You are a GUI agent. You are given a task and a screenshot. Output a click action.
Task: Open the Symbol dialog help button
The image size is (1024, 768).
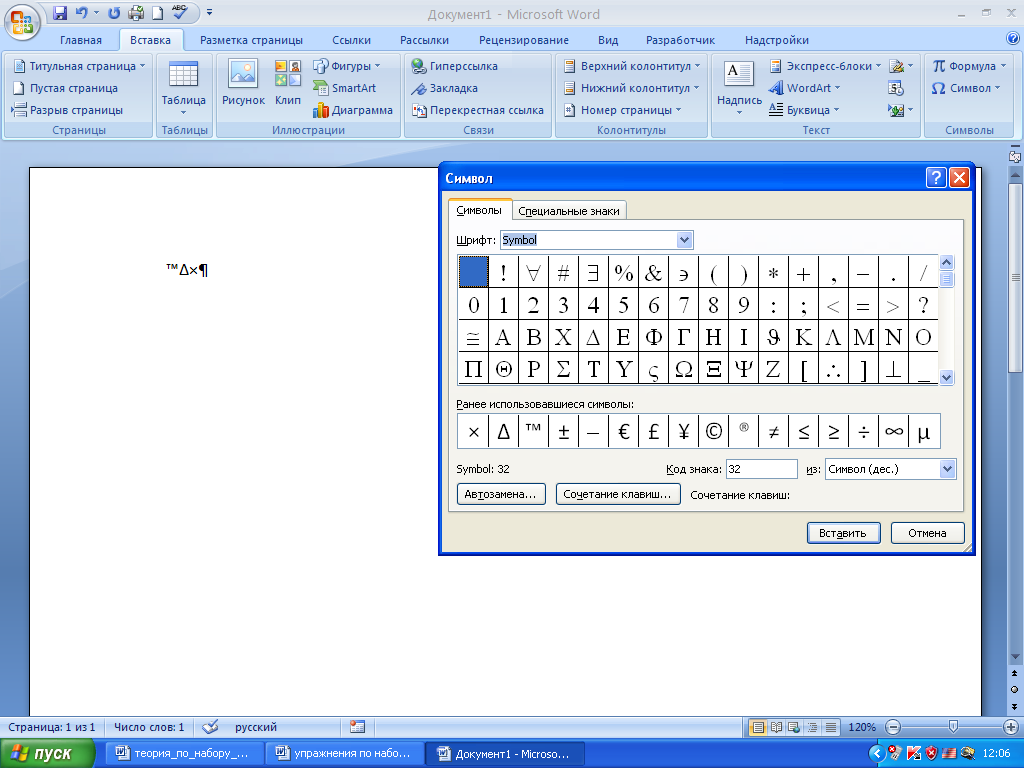coord(936,177)
